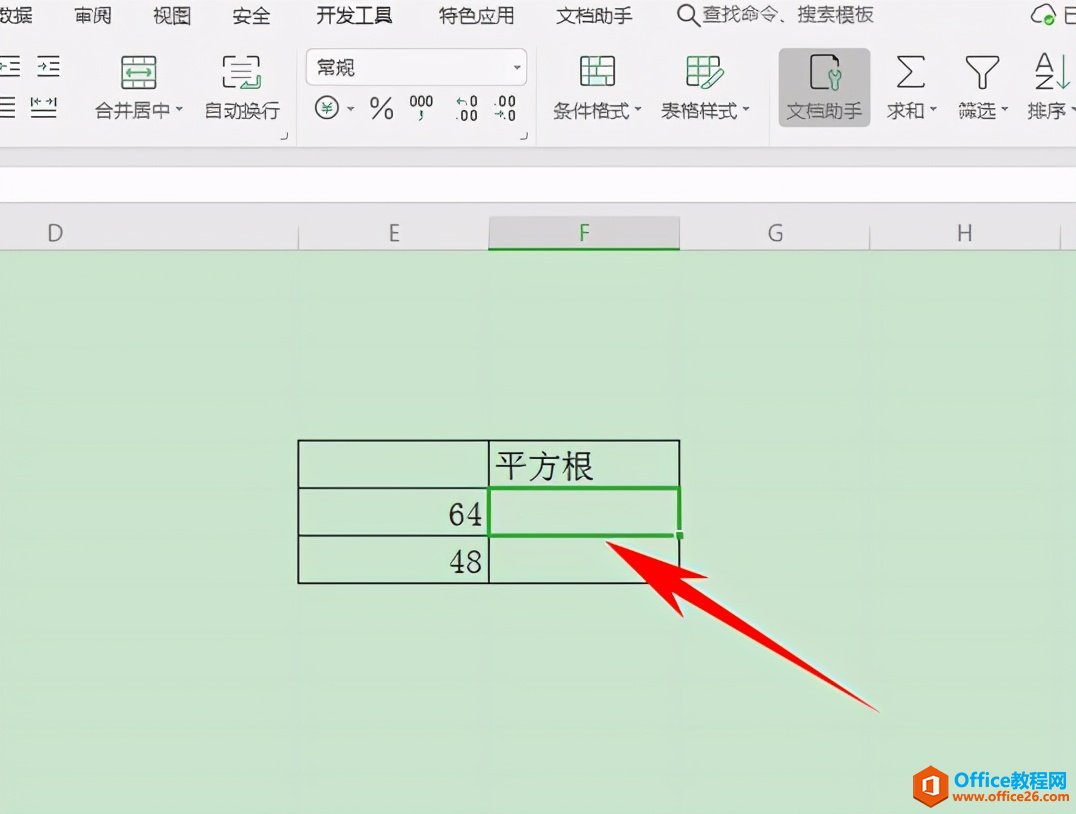Click the 求和 sigma sum icon

pos(910,72)
